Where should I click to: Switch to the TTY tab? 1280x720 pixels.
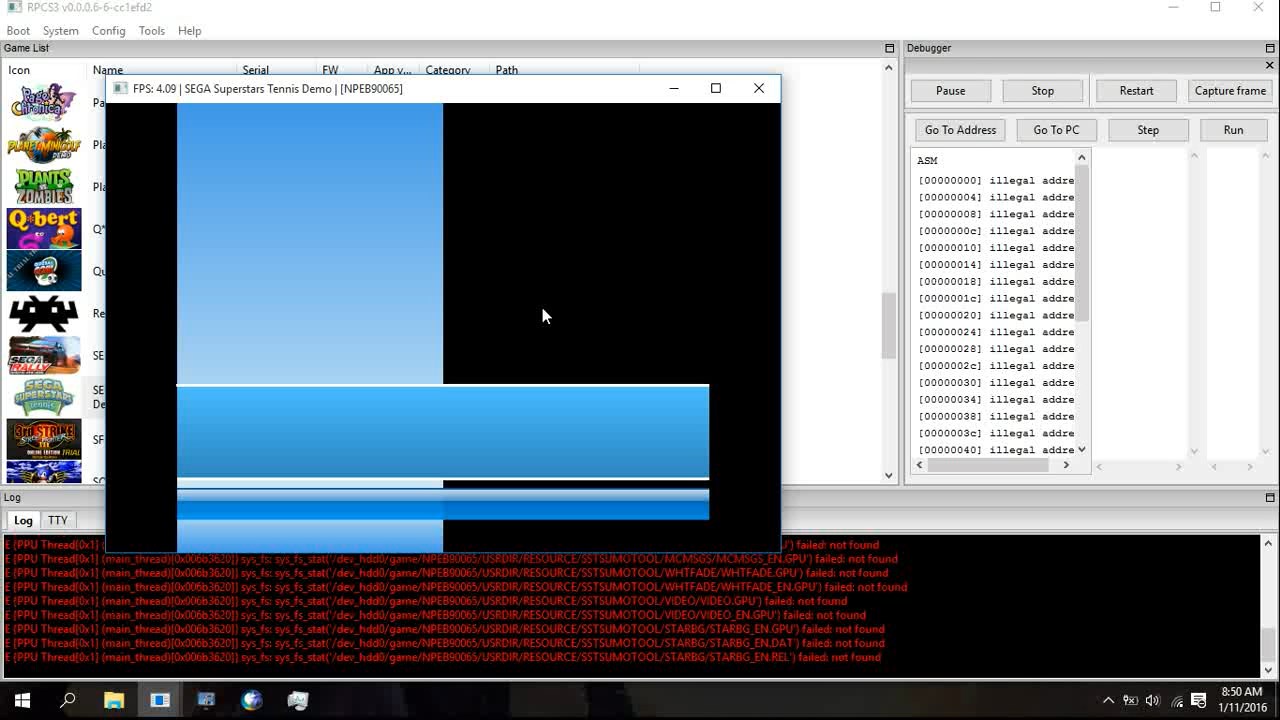click(58, 520)
